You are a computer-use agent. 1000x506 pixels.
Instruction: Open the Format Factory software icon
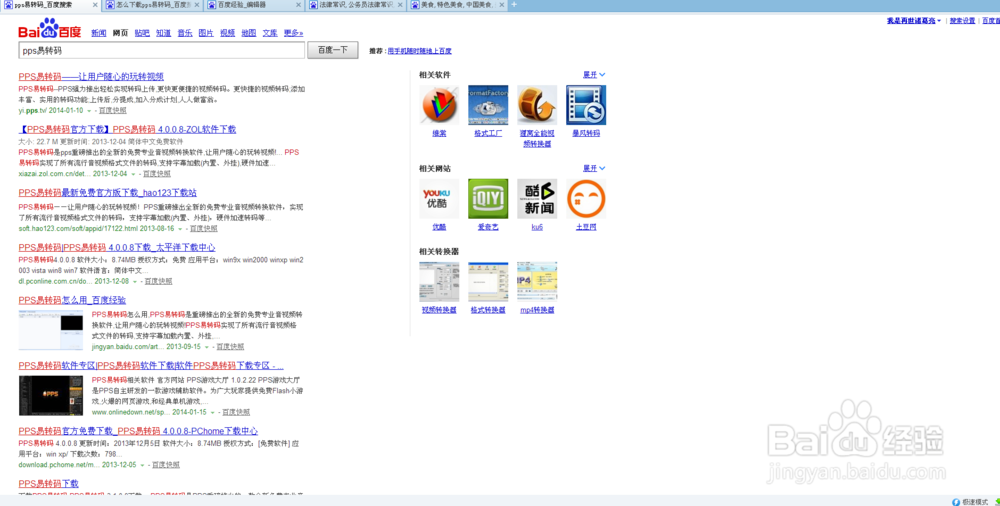click(x=488, y=105)
